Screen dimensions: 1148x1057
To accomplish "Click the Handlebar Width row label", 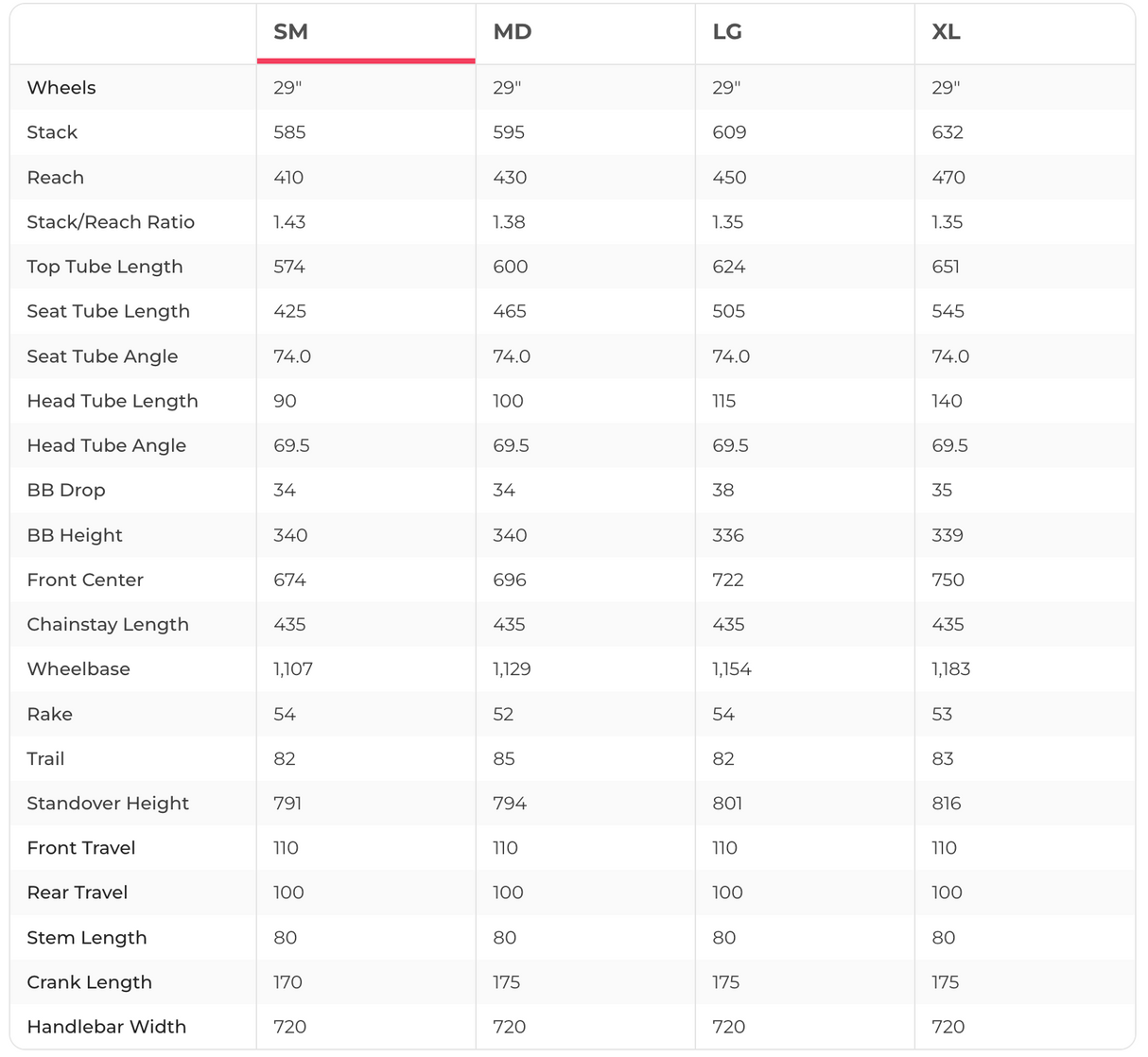I will pos(107,1027).
